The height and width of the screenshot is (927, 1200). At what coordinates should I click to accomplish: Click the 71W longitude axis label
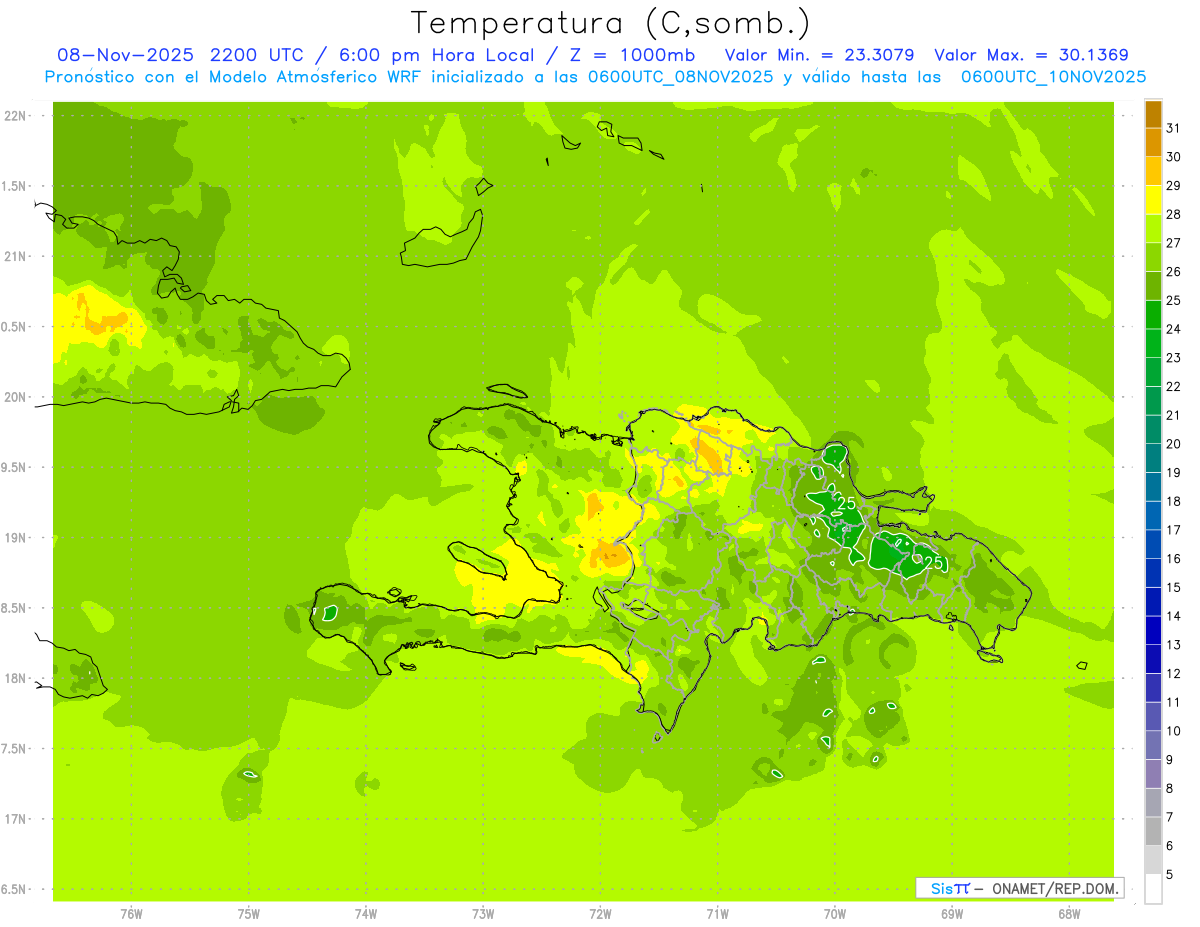[x=717, y=913]
